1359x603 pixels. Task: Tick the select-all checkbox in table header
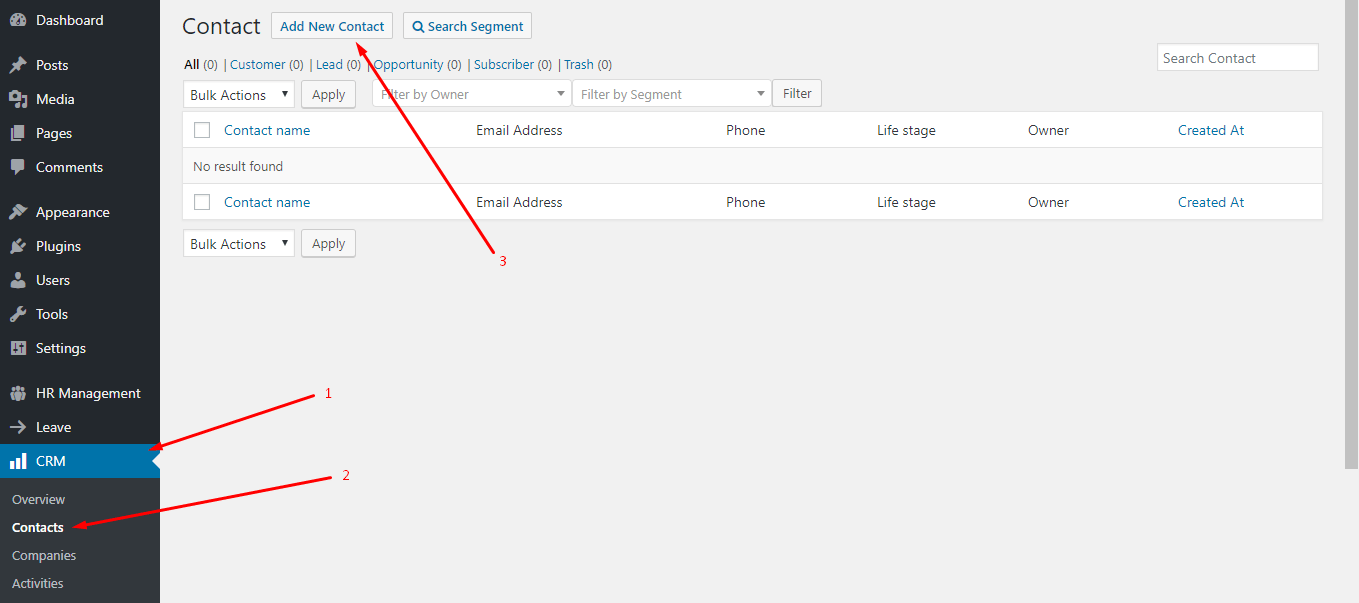[202, 130]
